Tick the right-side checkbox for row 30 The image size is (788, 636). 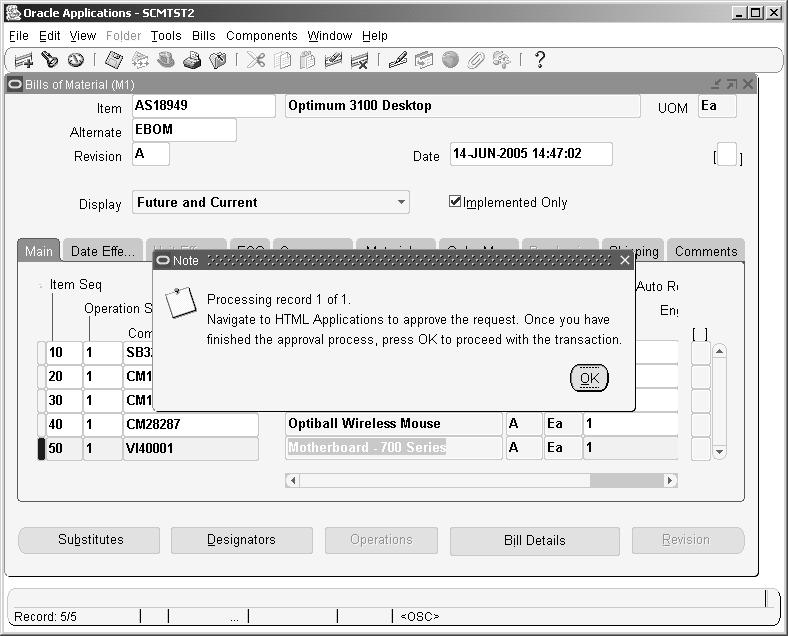coord(701,400)
